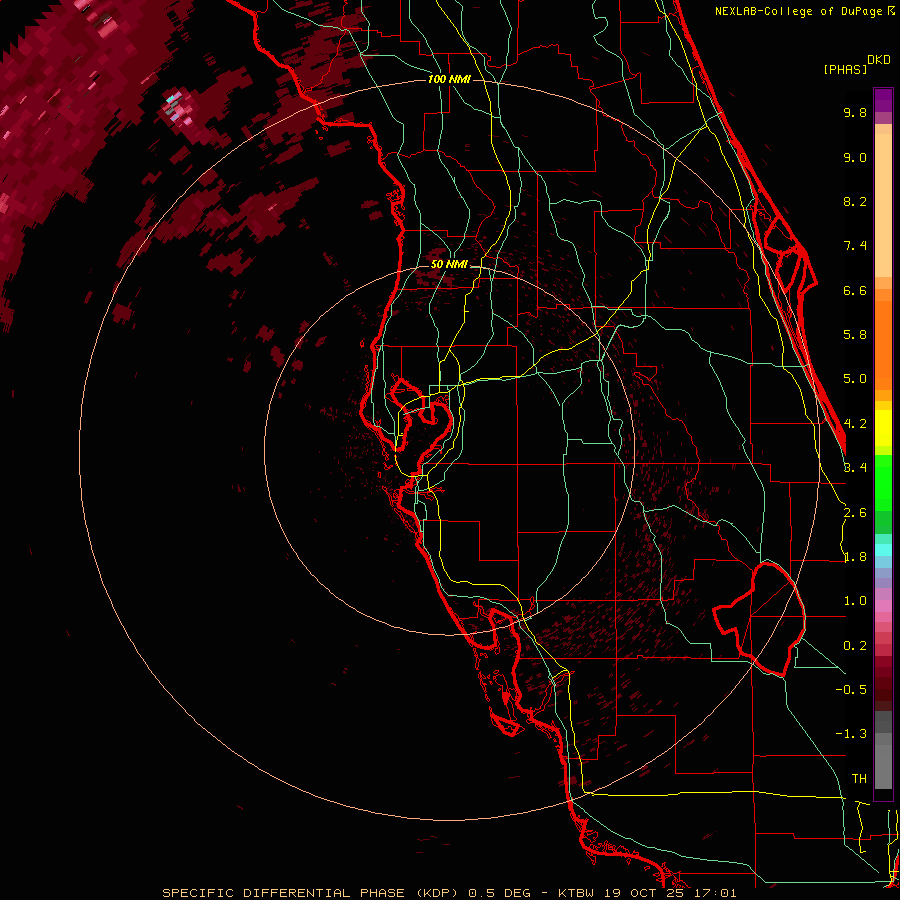Select the 2.6 scale value
The height and width of the screenshot is (900, 900).
[x=855, y=513]
